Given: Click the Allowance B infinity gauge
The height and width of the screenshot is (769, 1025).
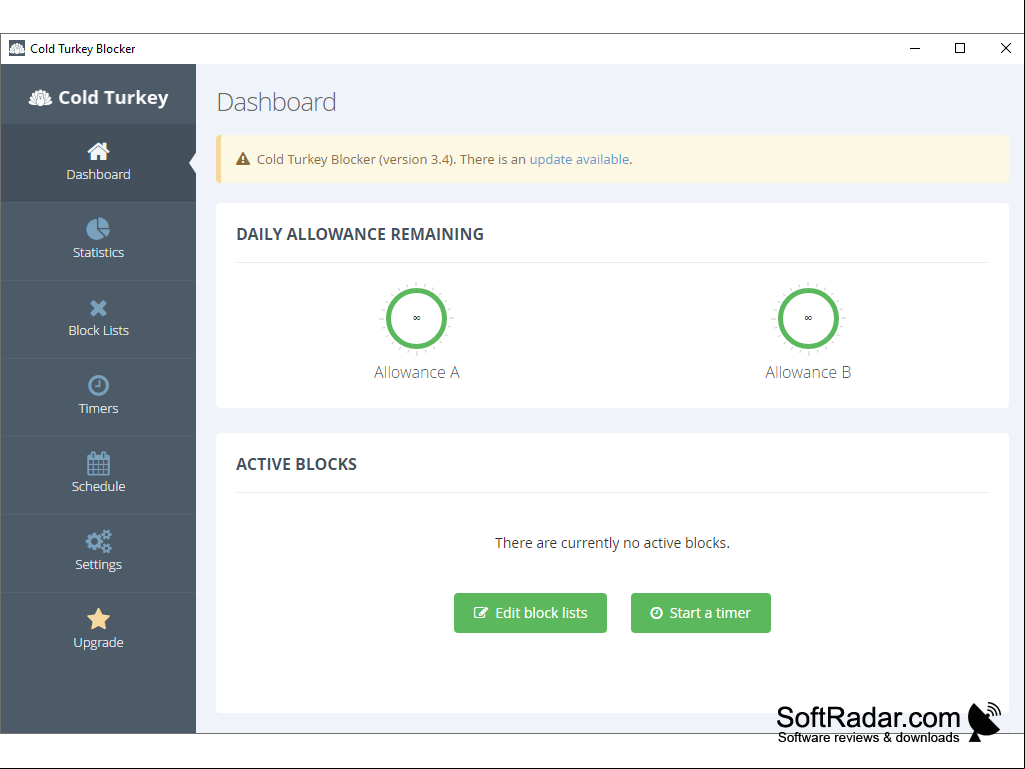Looking at the screenshot, I should coord(808,318).
